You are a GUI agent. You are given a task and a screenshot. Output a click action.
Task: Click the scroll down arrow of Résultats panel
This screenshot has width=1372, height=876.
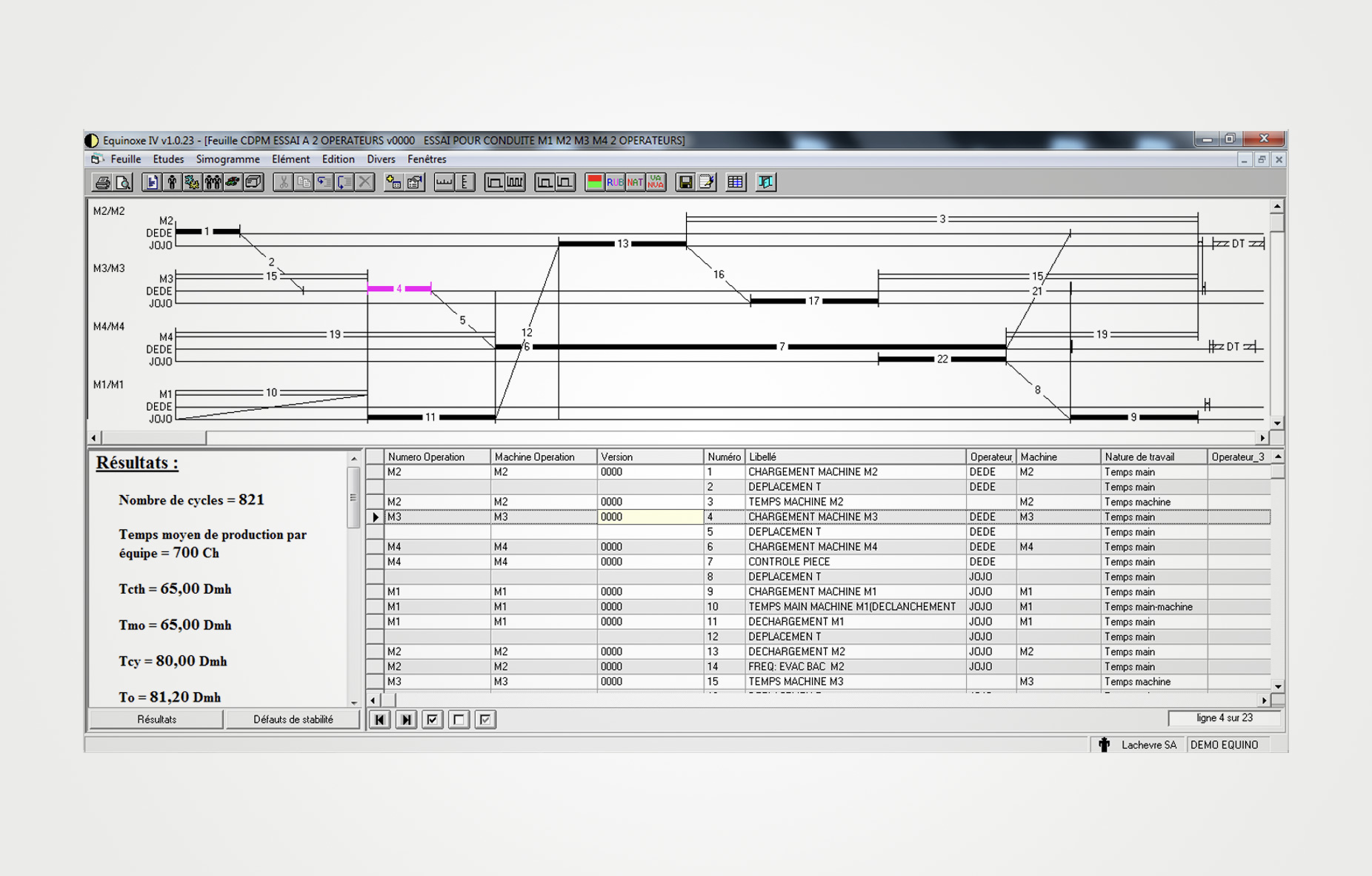coord(353,701)
